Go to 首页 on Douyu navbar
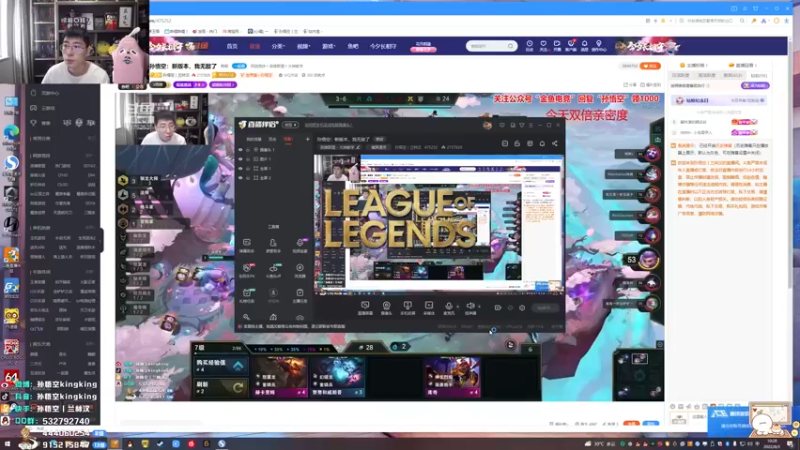This screenshot has width=800, height=450. [x=232, y=46]
